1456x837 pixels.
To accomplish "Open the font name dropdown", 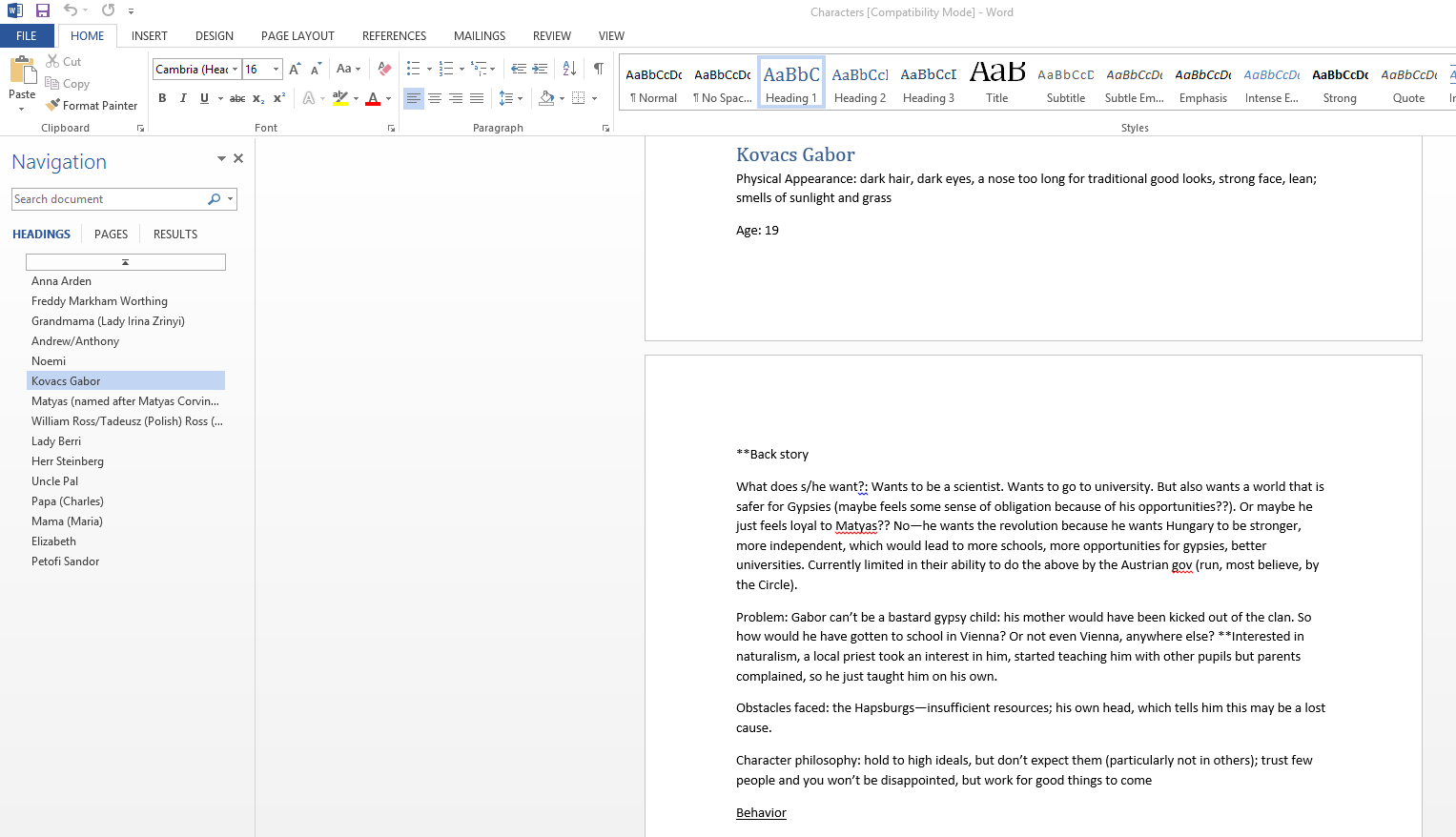I will tap(235, 70).
